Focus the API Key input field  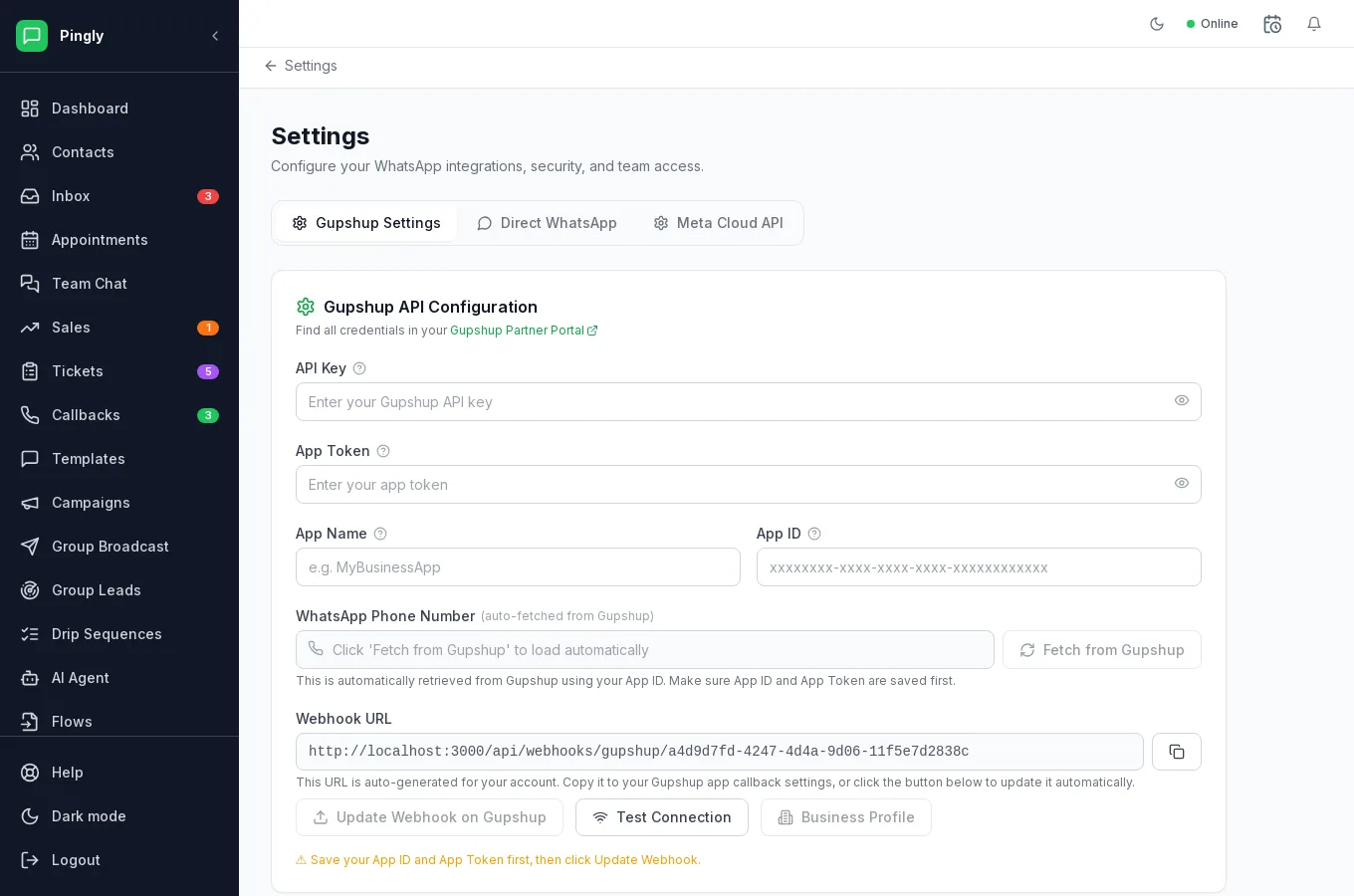click(749, 402)
